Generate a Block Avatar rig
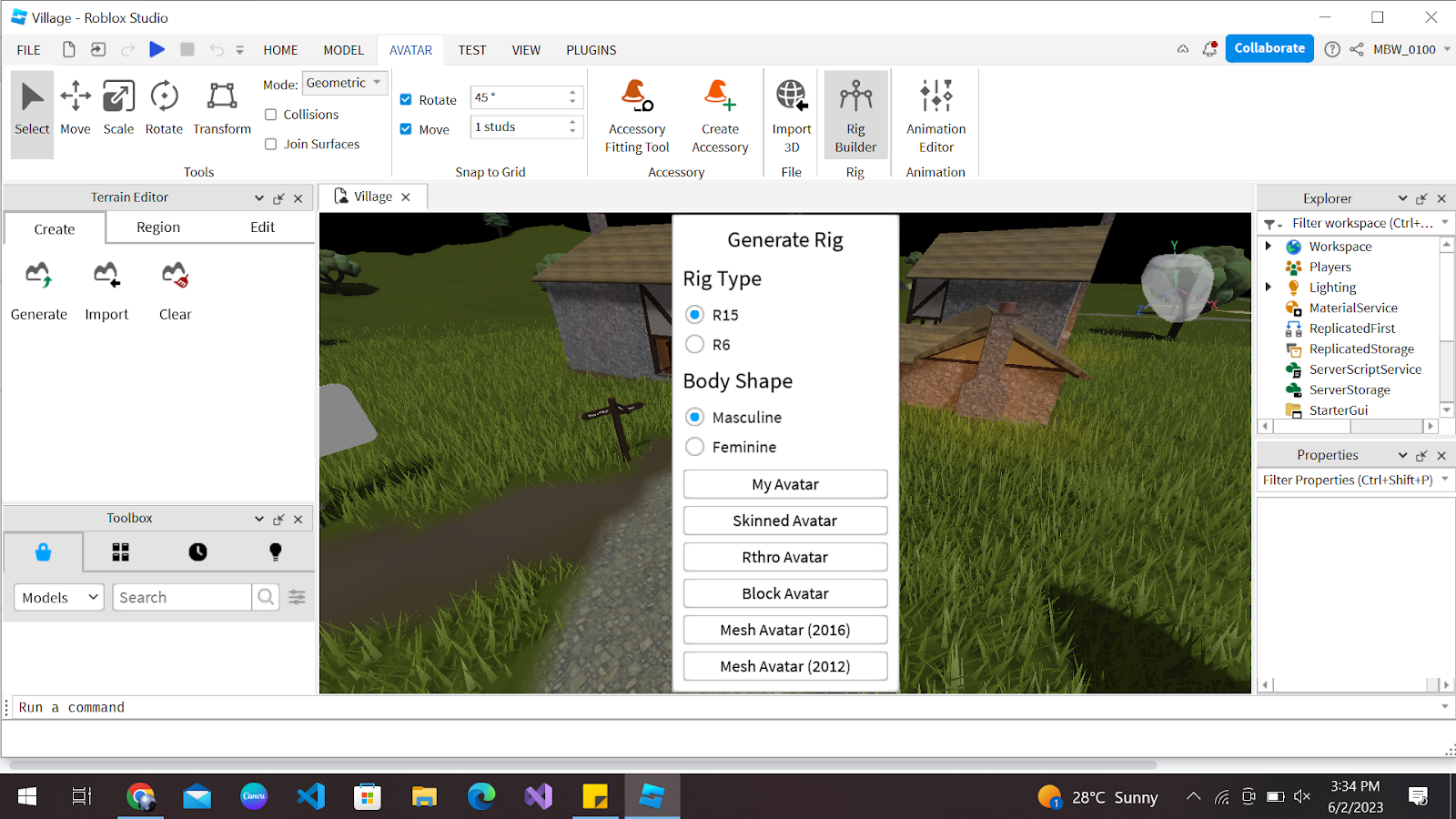This screenshot has width=1456, height=819. 785,593
